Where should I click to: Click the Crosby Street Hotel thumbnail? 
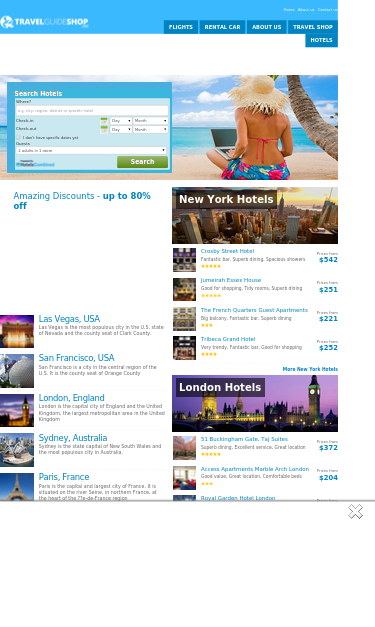pyautogui.click(x=184, y=260)
